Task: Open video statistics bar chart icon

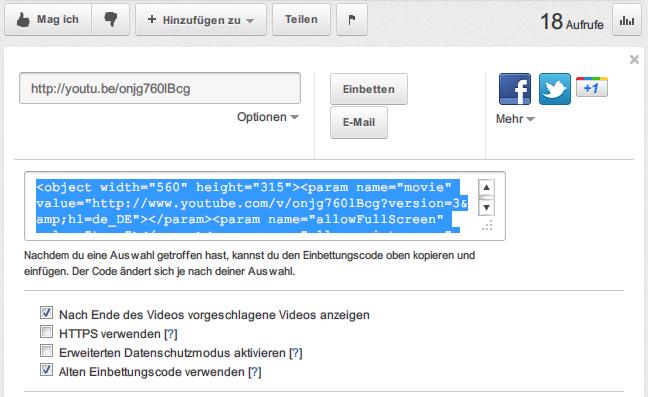Action: click(627, 20)
